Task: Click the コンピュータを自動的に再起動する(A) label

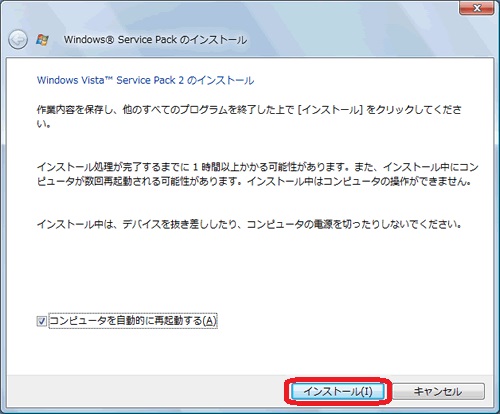Action: tap(133, 321)
